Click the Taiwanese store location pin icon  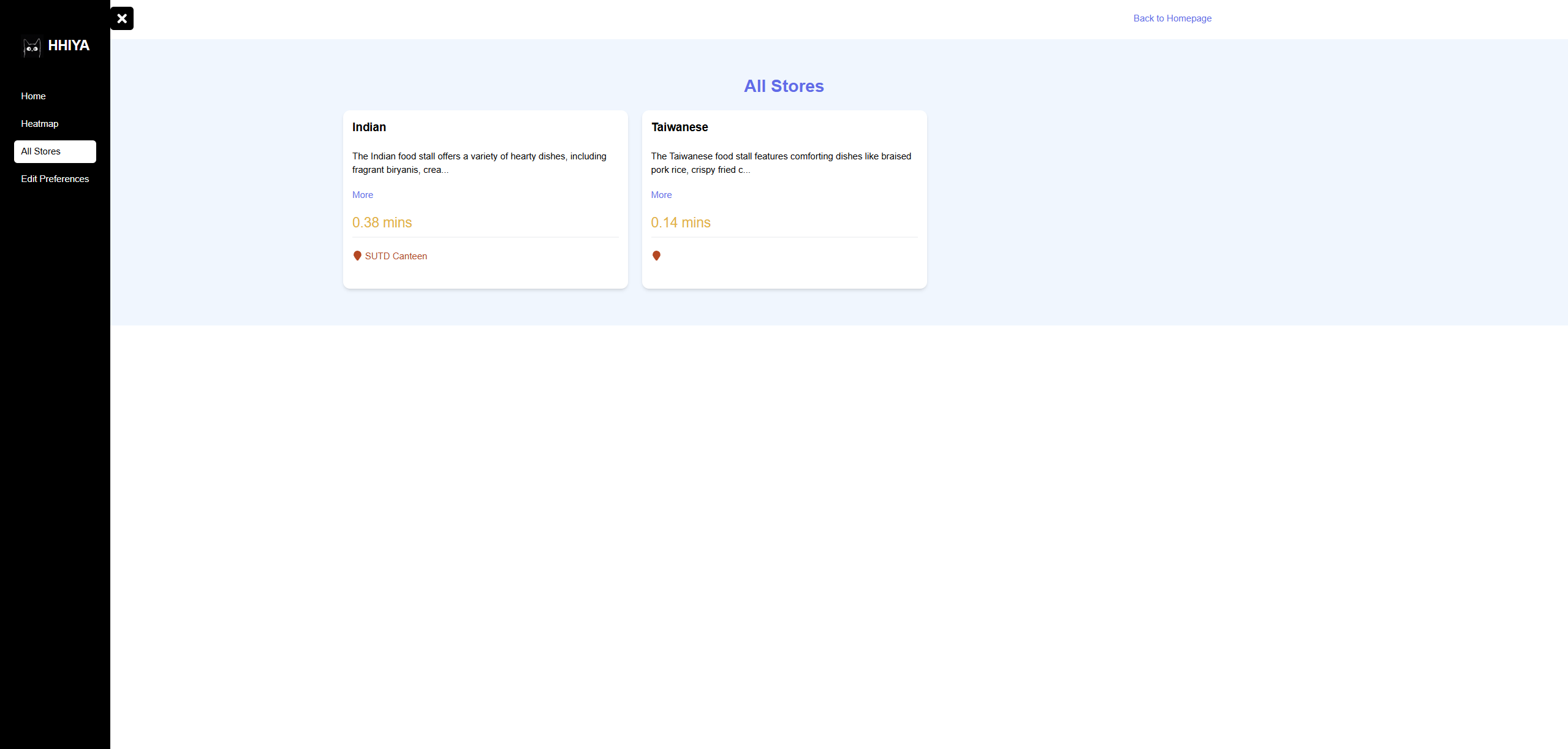pos(656,256)
